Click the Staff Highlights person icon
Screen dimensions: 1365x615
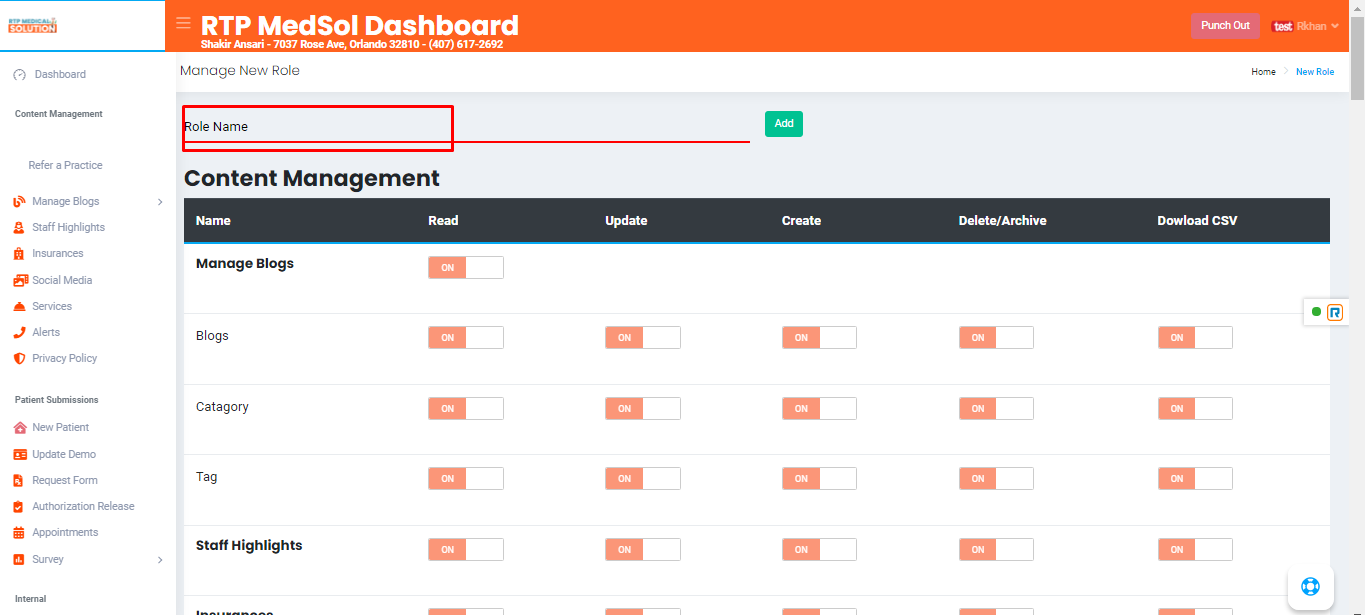click(19, 228)
